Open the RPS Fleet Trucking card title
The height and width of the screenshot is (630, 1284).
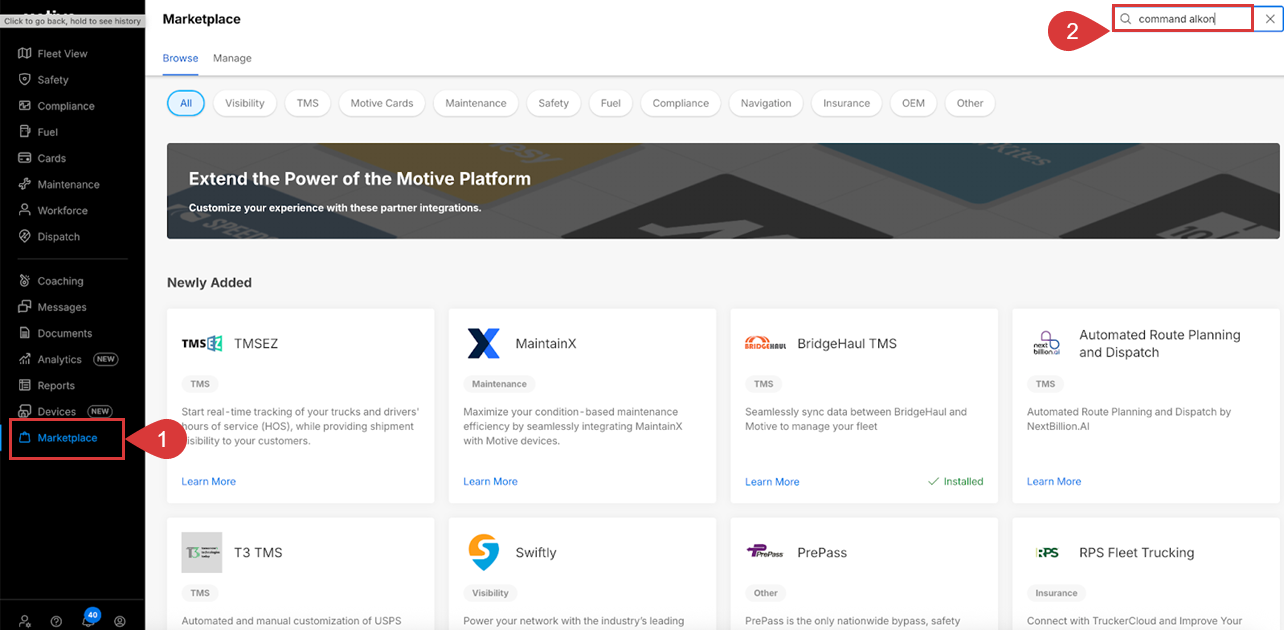point(1136,552)
